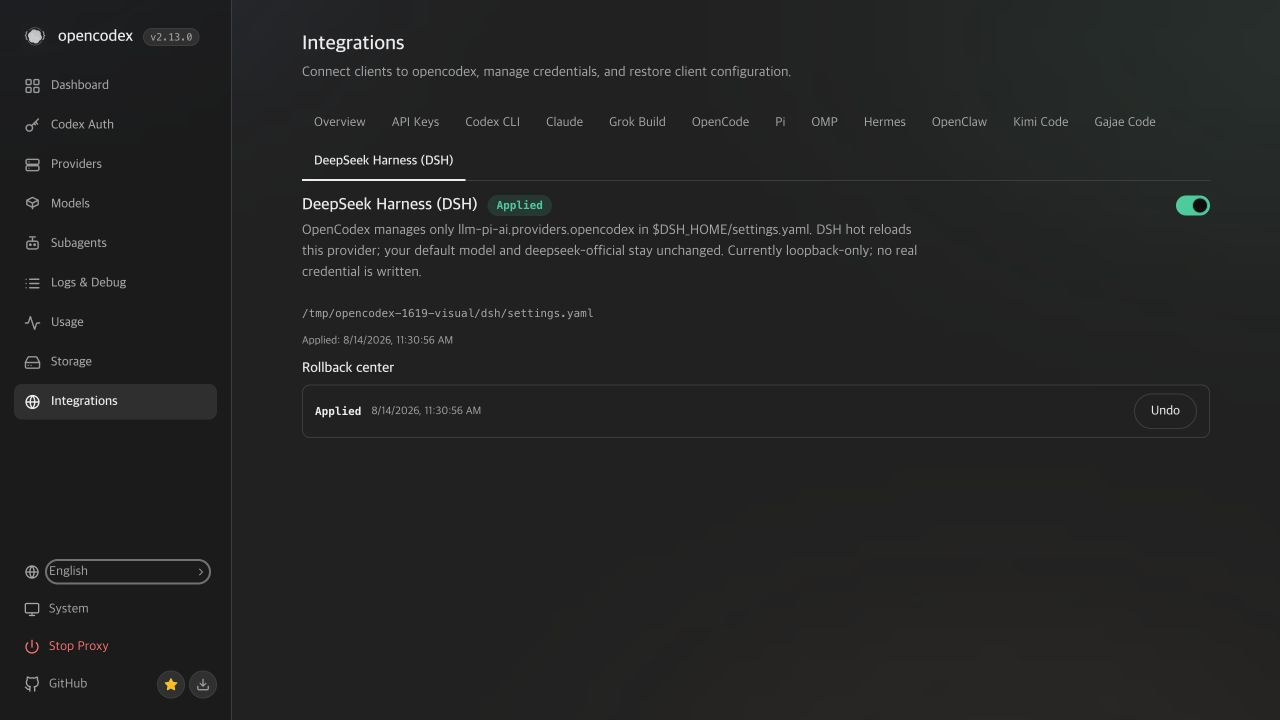Open Subagents via its robot icon
Viewport: 1280px width, 720px height.
pyautogui.click(x=32, y=243)
